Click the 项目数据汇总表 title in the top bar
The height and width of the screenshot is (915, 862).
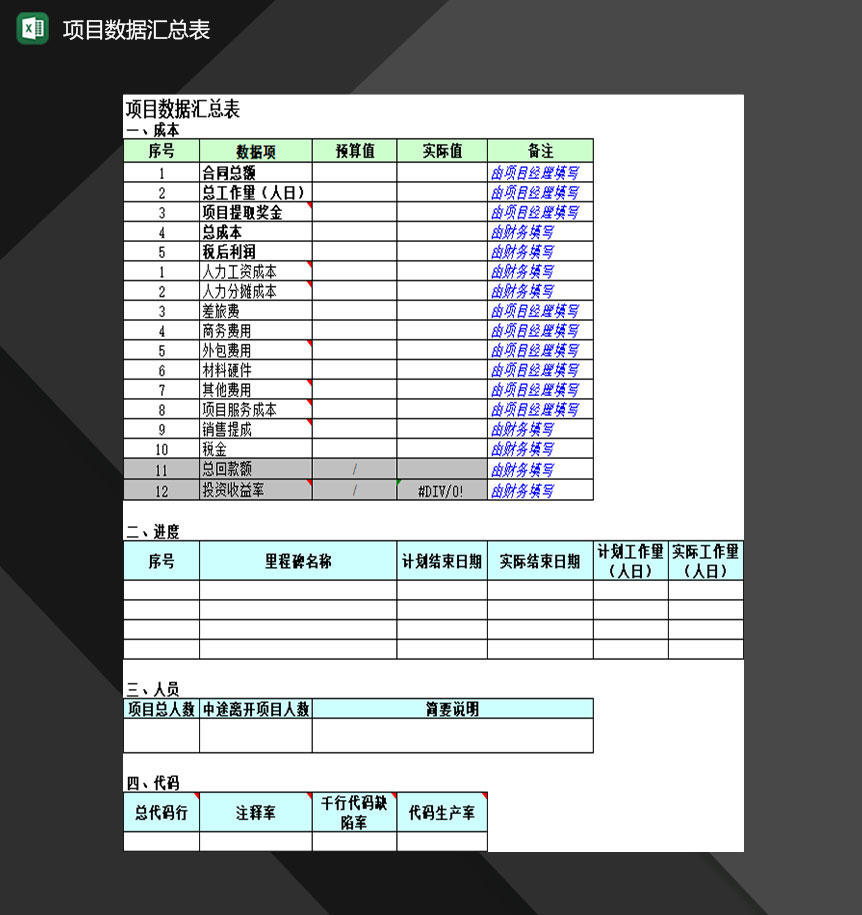click(x=136, y=29)
